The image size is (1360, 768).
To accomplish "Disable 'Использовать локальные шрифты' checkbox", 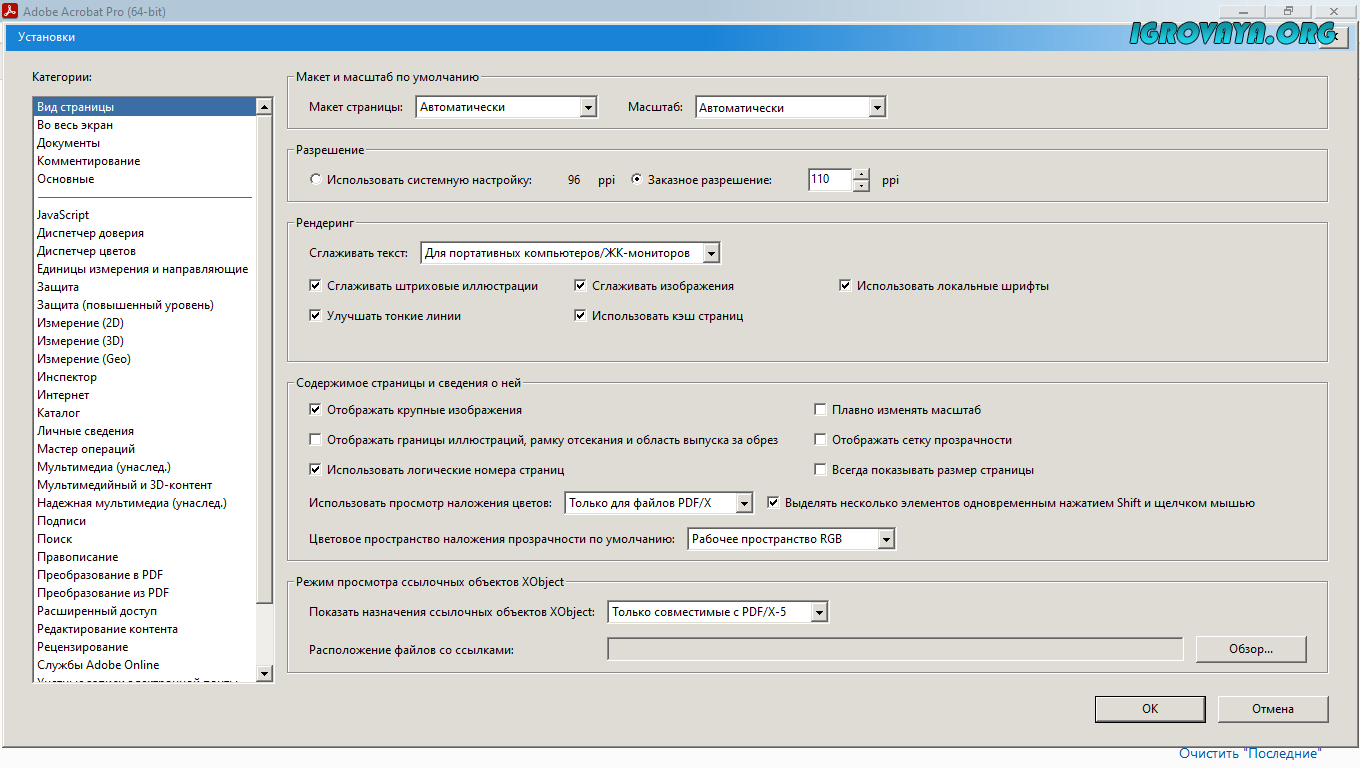I will (x=846, y=286).
